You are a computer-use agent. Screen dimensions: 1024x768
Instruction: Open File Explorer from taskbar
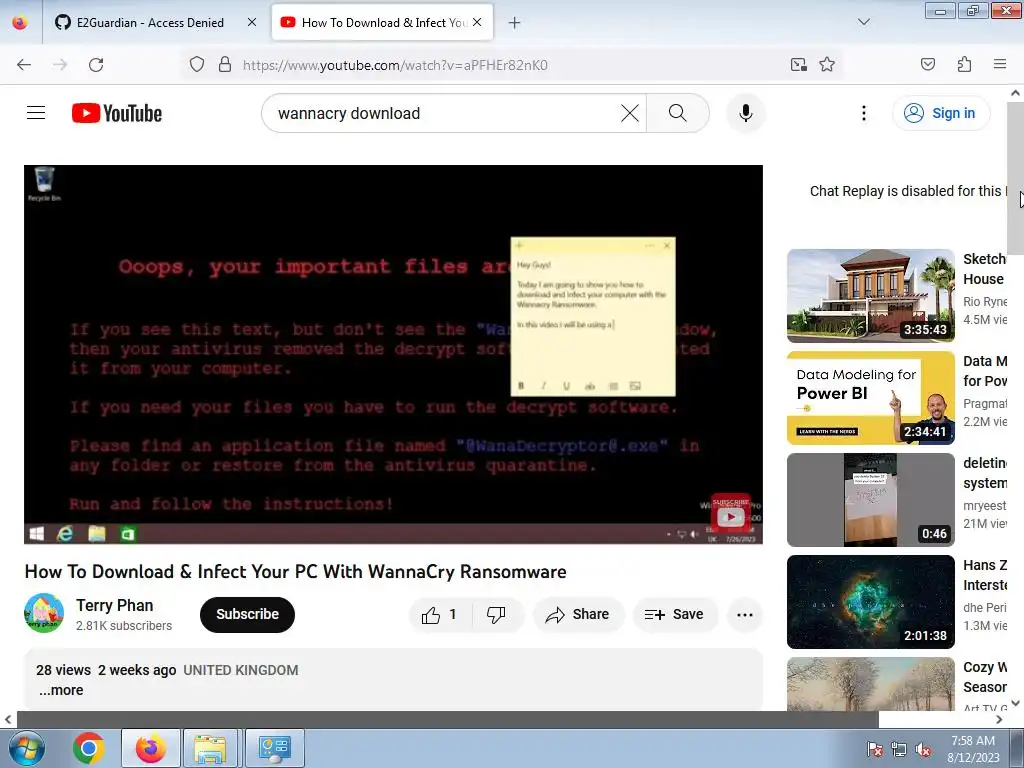coord(210,748)
